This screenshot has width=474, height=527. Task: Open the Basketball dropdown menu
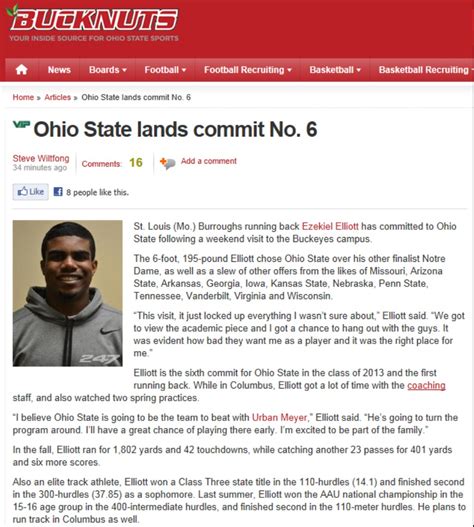pyautogui.click(x=335, y=70)
